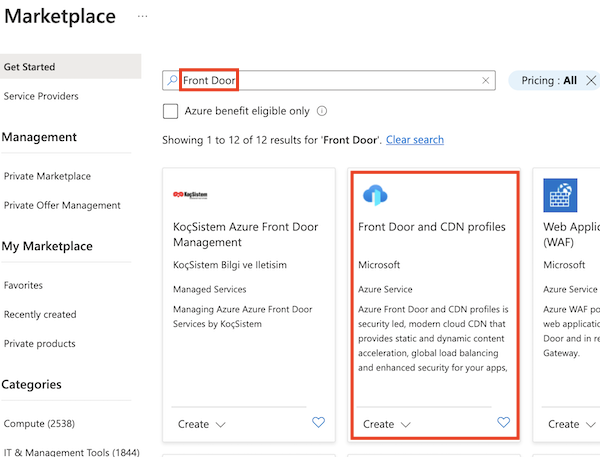Click KoçSistem Bilgi ve Iletisim publisher
The height and width of the screenshot is (457, 600).
[230, 265]
